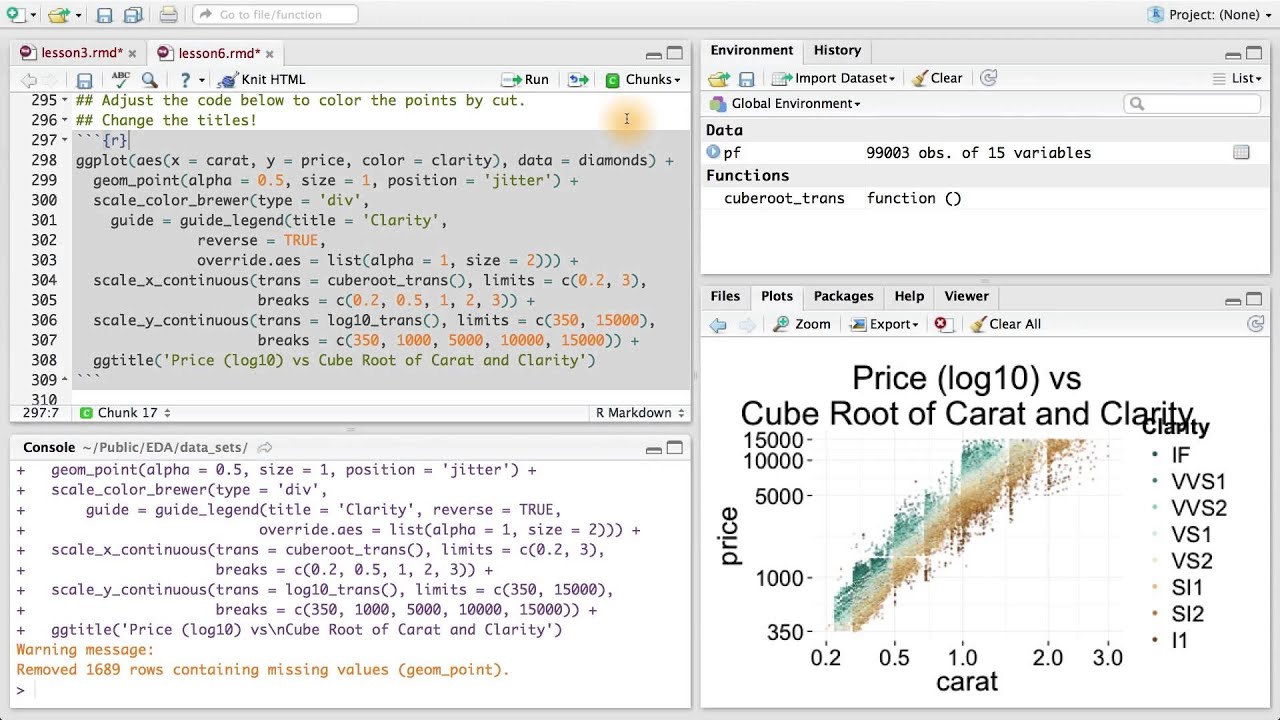Knit the document to HTML
1280x720 pixels.
click(x=262, y=80)
